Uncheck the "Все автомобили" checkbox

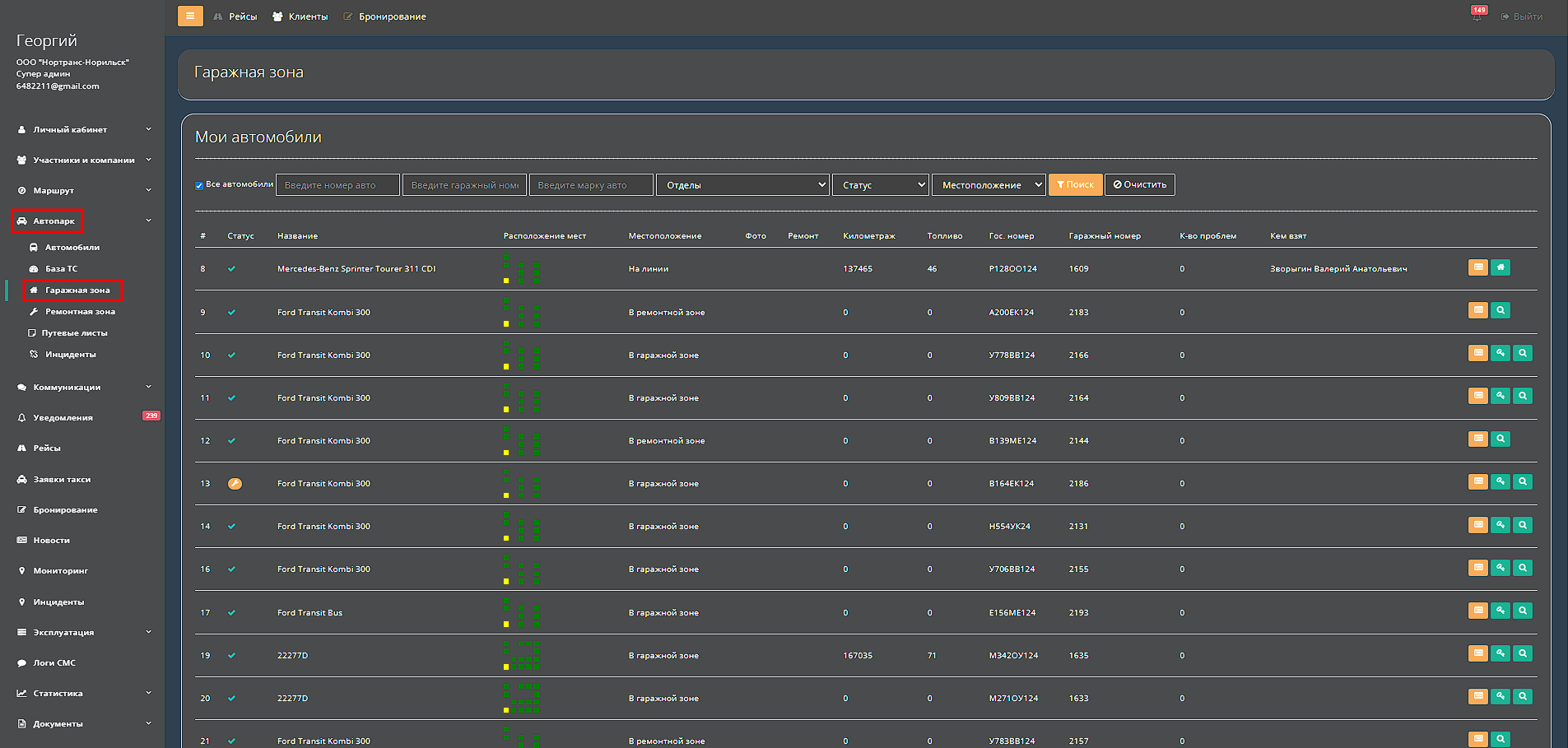click(199, 185)
